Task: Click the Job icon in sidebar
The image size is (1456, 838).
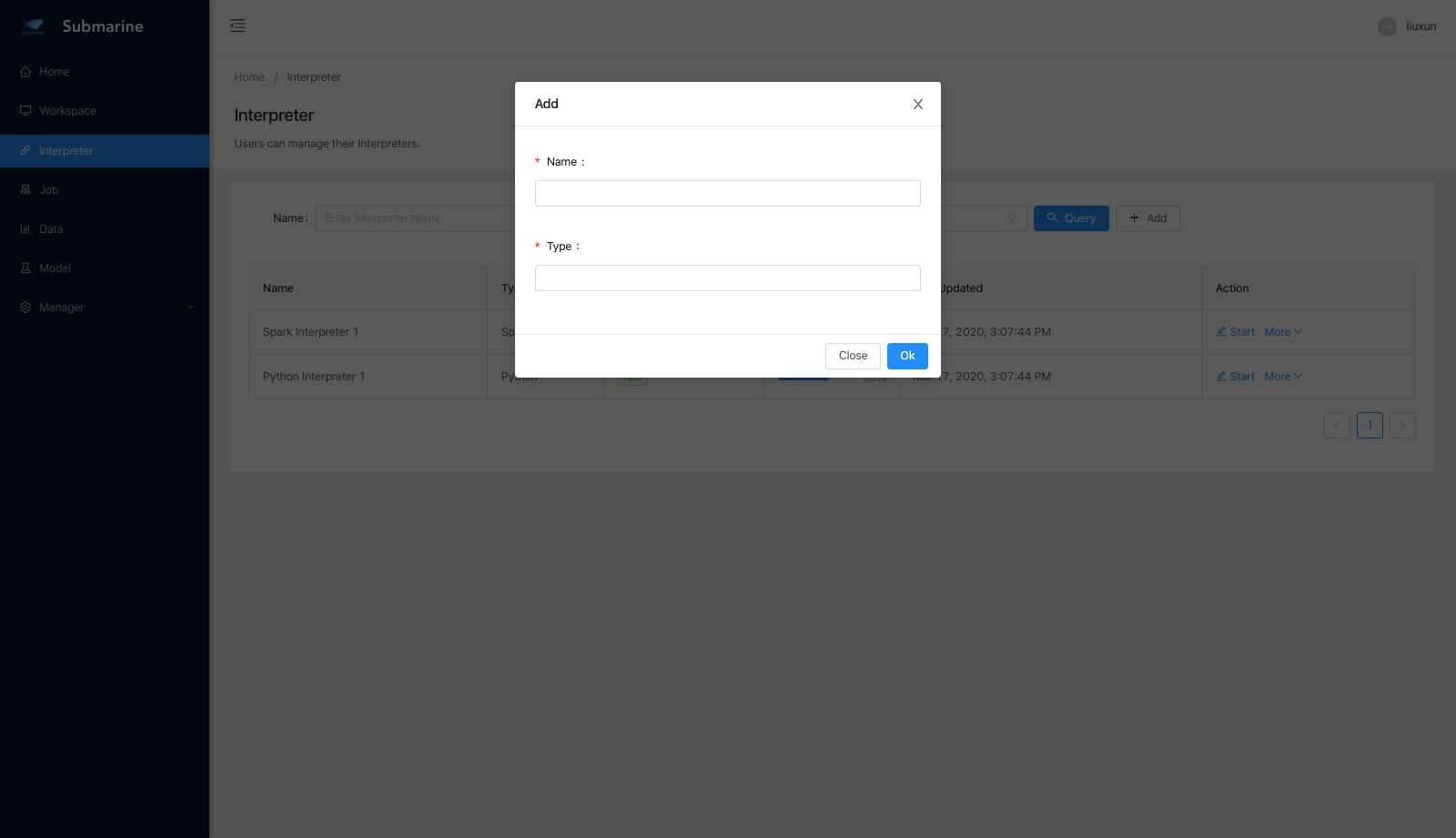Action: pyautogui.click(x=25, y=190)
